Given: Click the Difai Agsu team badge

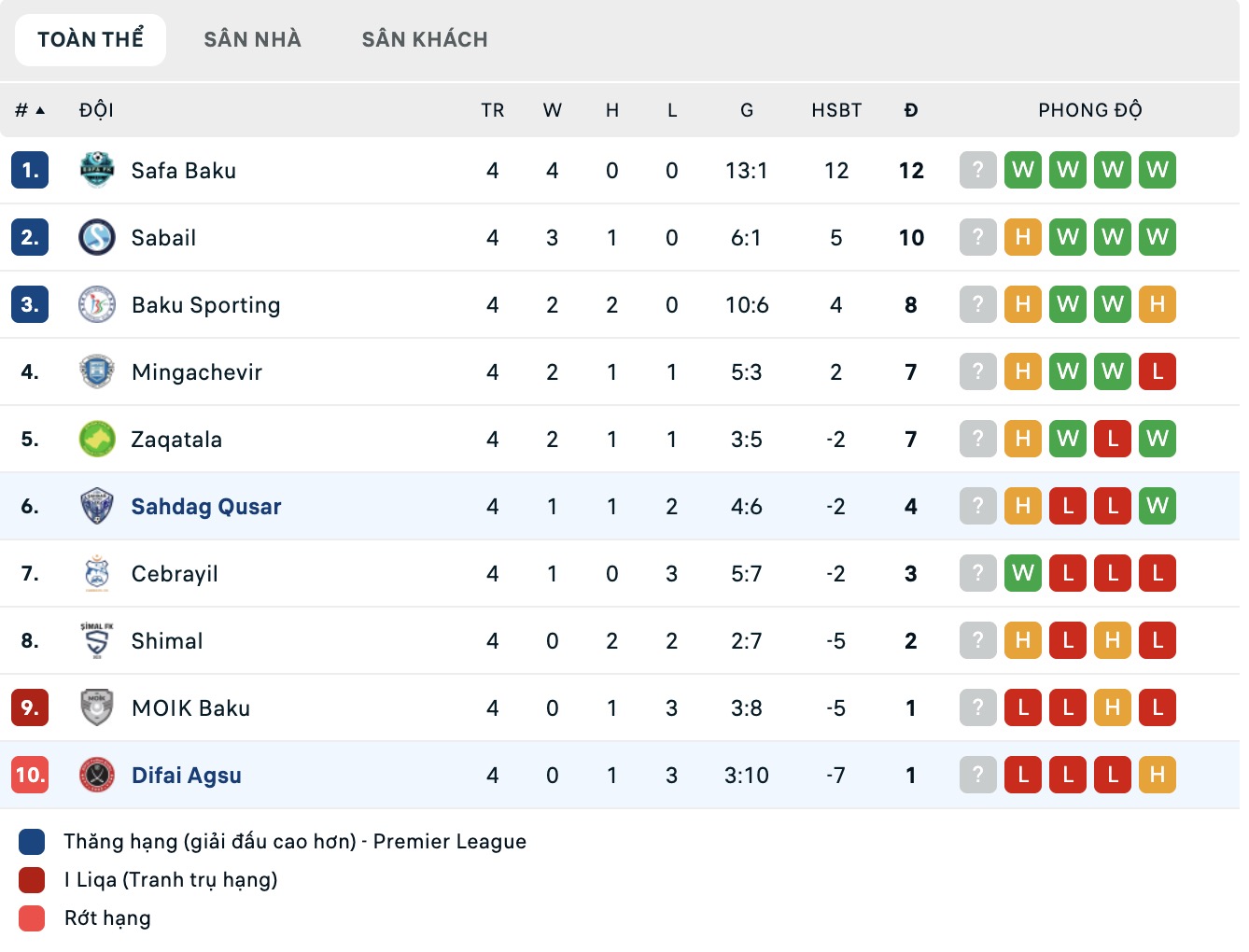Looking at the screenshot, I should 96,775.
